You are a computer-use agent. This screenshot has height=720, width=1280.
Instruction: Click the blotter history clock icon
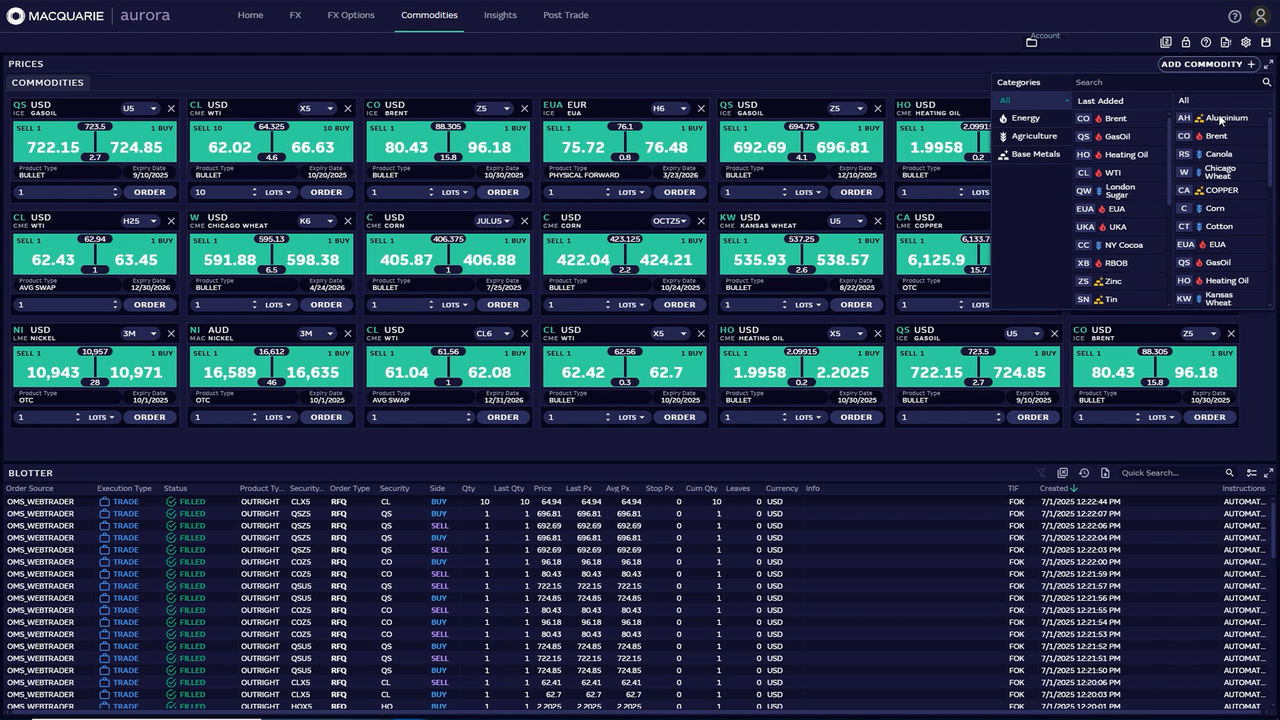1084,473
